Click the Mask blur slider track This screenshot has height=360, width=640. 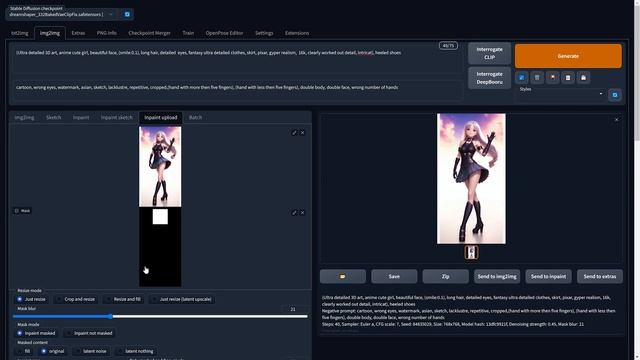pyautogui.click(x=160, y=316)
